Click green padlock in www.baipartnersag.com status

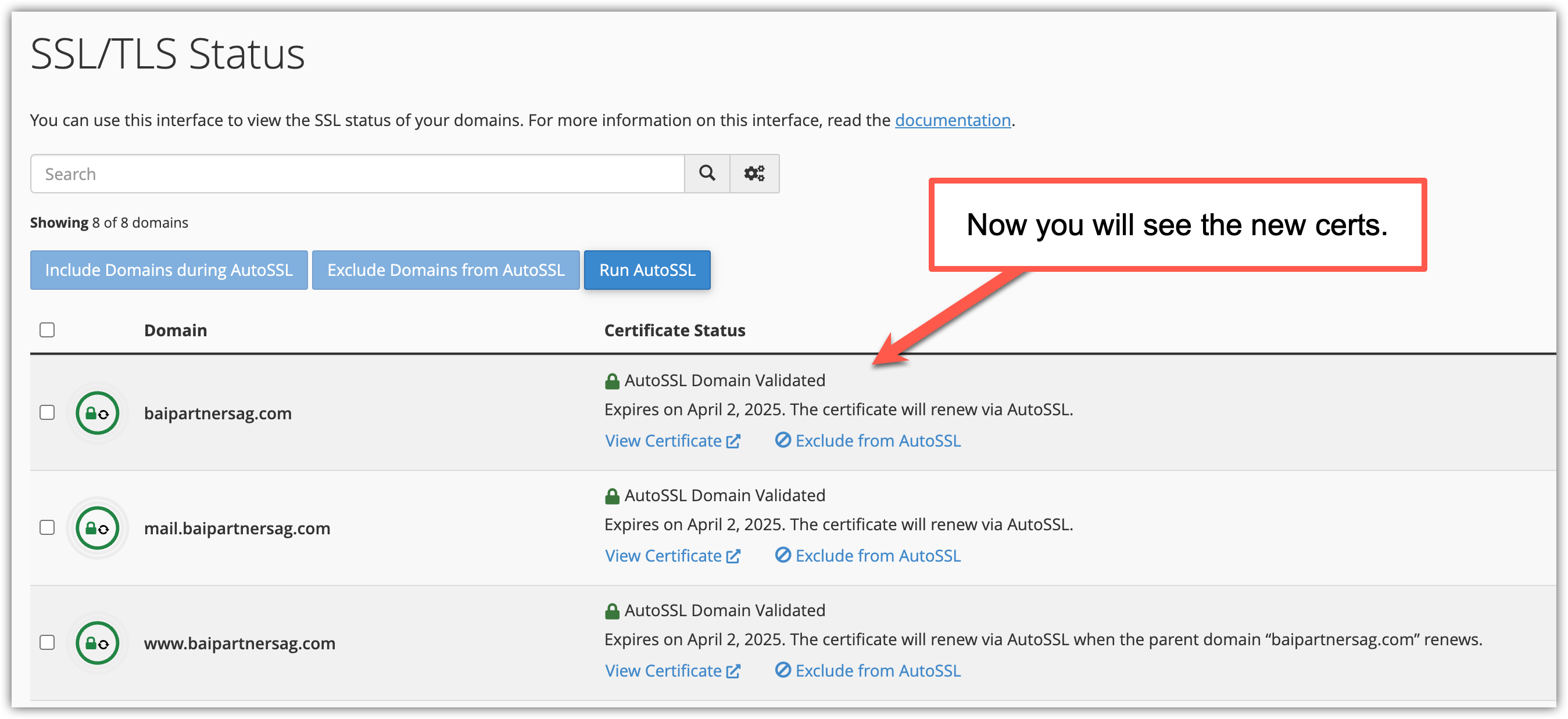(x=612, y=612)
